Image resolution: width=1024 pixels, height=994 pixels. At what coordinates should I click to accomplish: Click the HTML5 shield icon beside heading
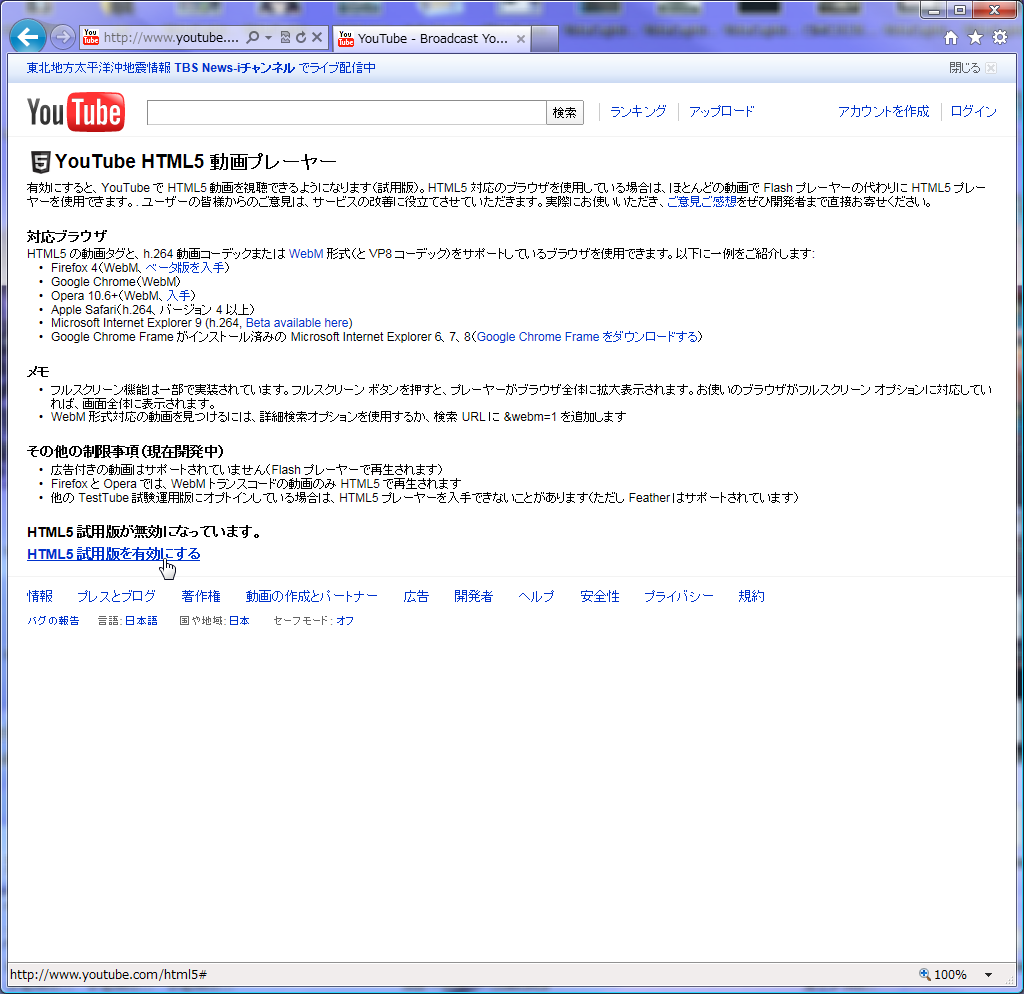[x=40, y=161]
